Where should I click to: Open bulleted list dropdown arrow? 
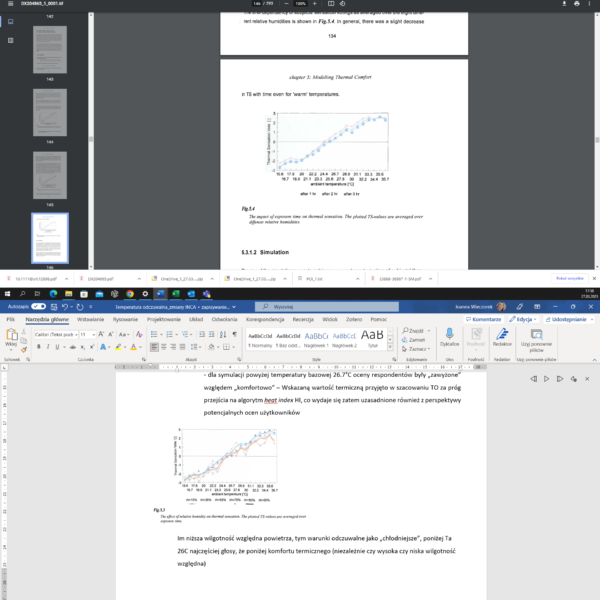click(x=161, y=334)
